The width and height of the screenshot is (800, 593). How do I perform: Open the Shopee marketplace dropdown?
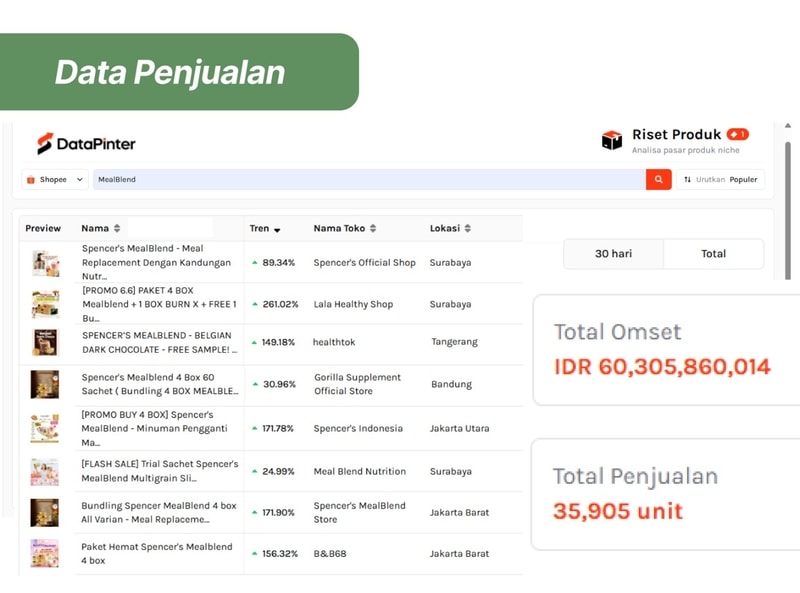(x=56, y=180)
